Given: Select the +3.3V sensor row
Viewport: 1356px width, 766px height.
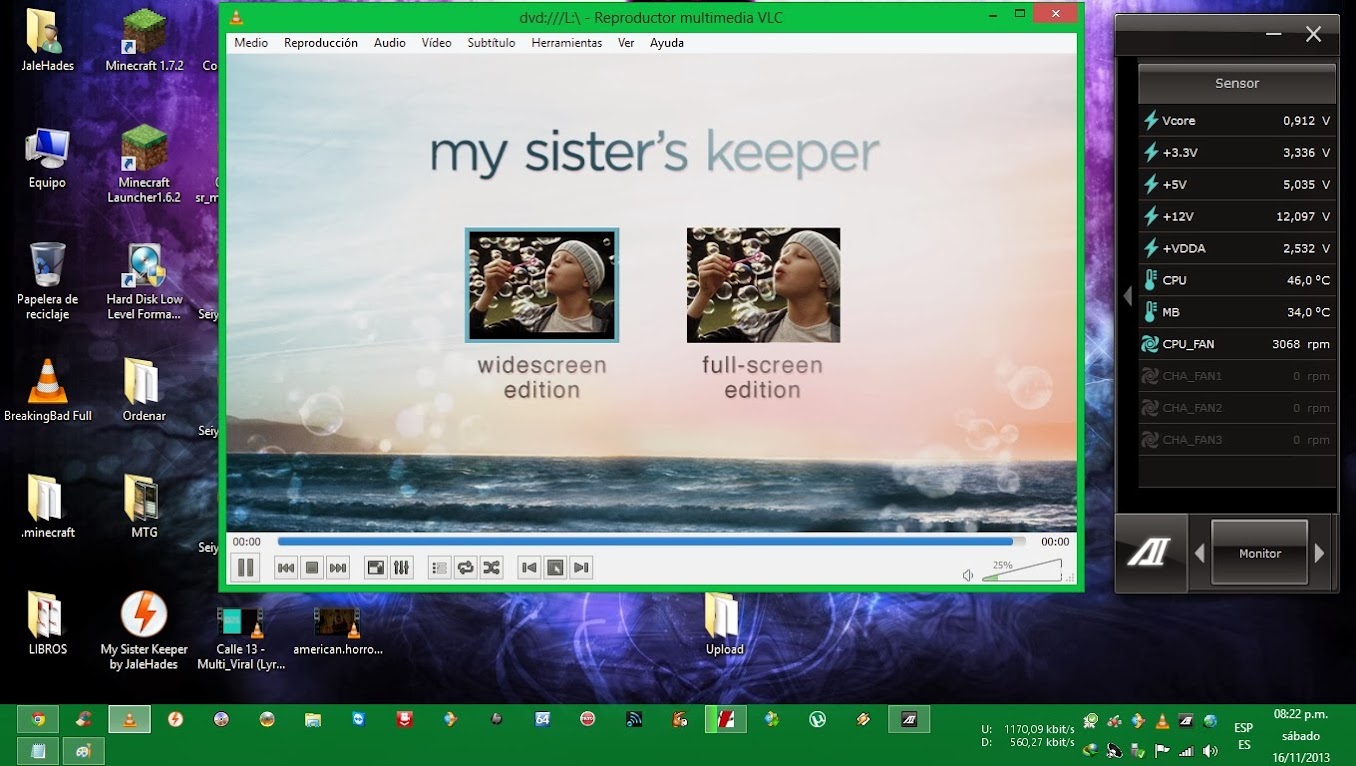Looking at the screenshot, I should coord(1237,152).
